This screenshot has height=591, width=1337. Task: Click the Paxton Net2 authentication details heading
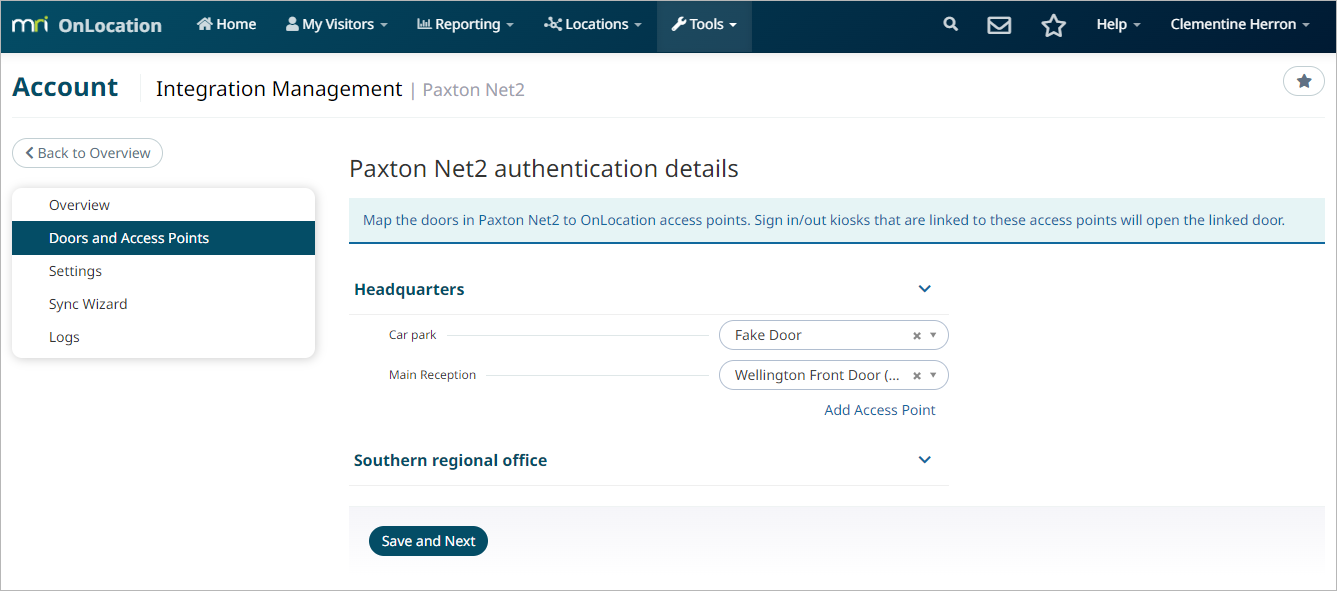point(544,168)
